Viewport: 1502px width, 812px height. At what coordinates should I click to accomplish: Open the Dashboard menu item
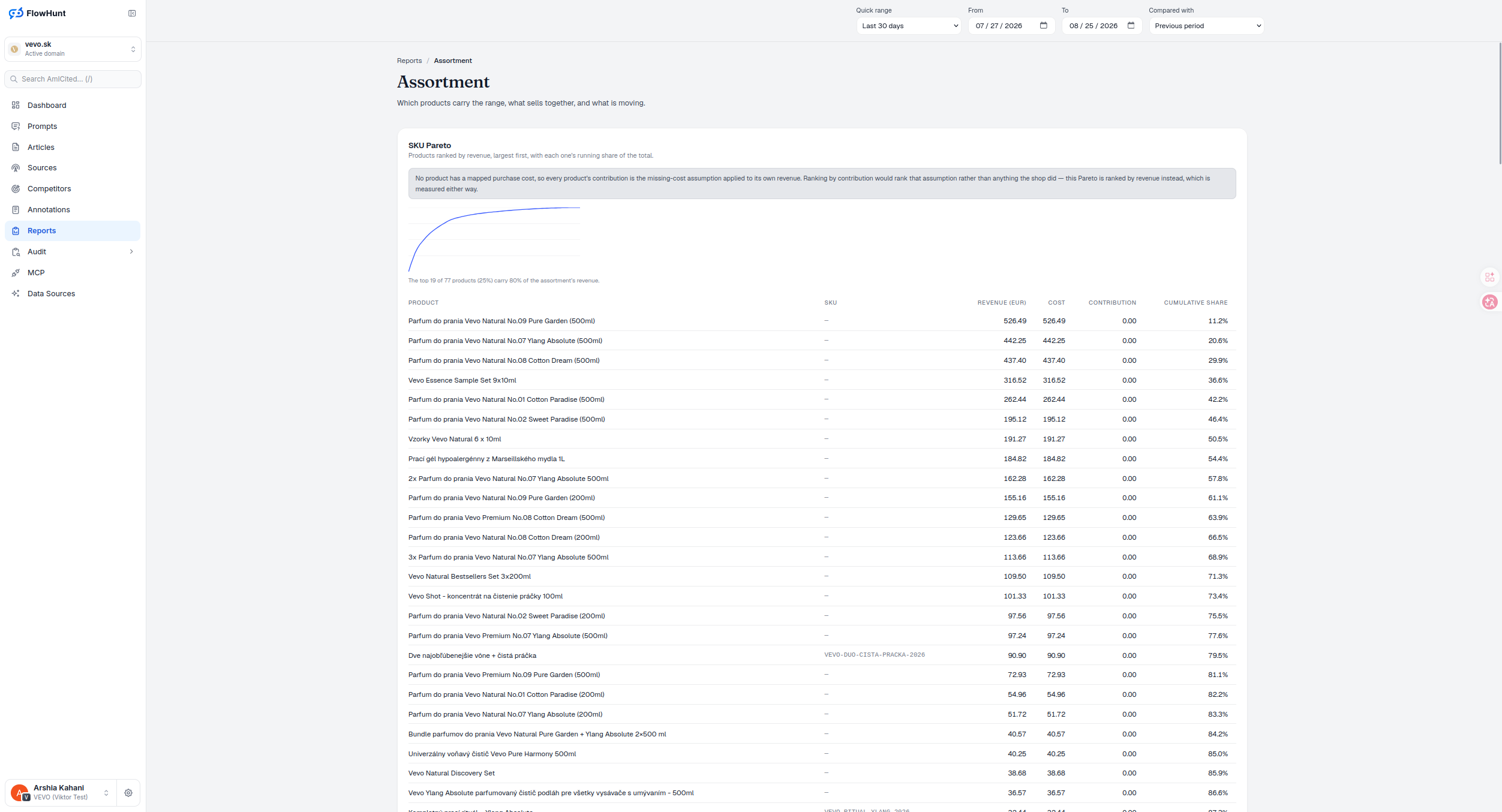coord(73,105)
